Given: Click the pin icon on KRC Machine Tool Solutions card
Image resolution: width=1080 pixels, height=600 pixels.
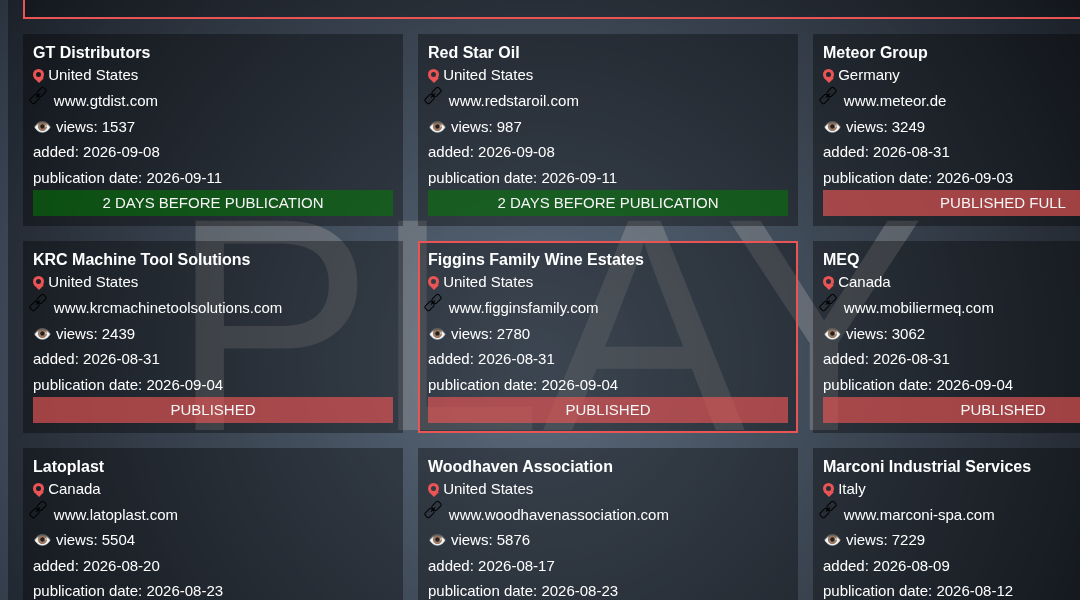Looking at the screenshot, I should coord(39,282).
